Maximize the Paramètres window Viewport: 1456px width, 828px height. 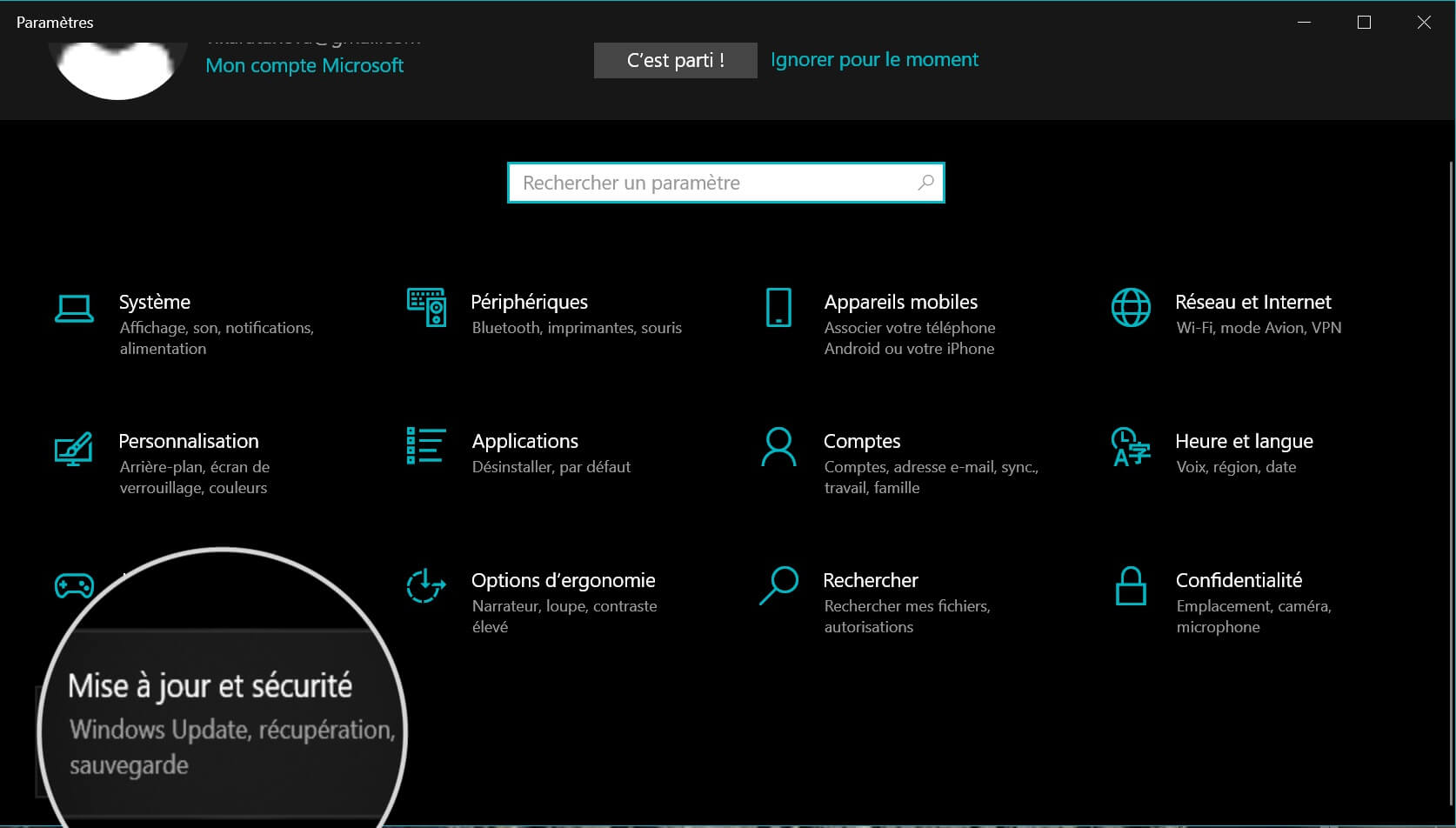1364,23
